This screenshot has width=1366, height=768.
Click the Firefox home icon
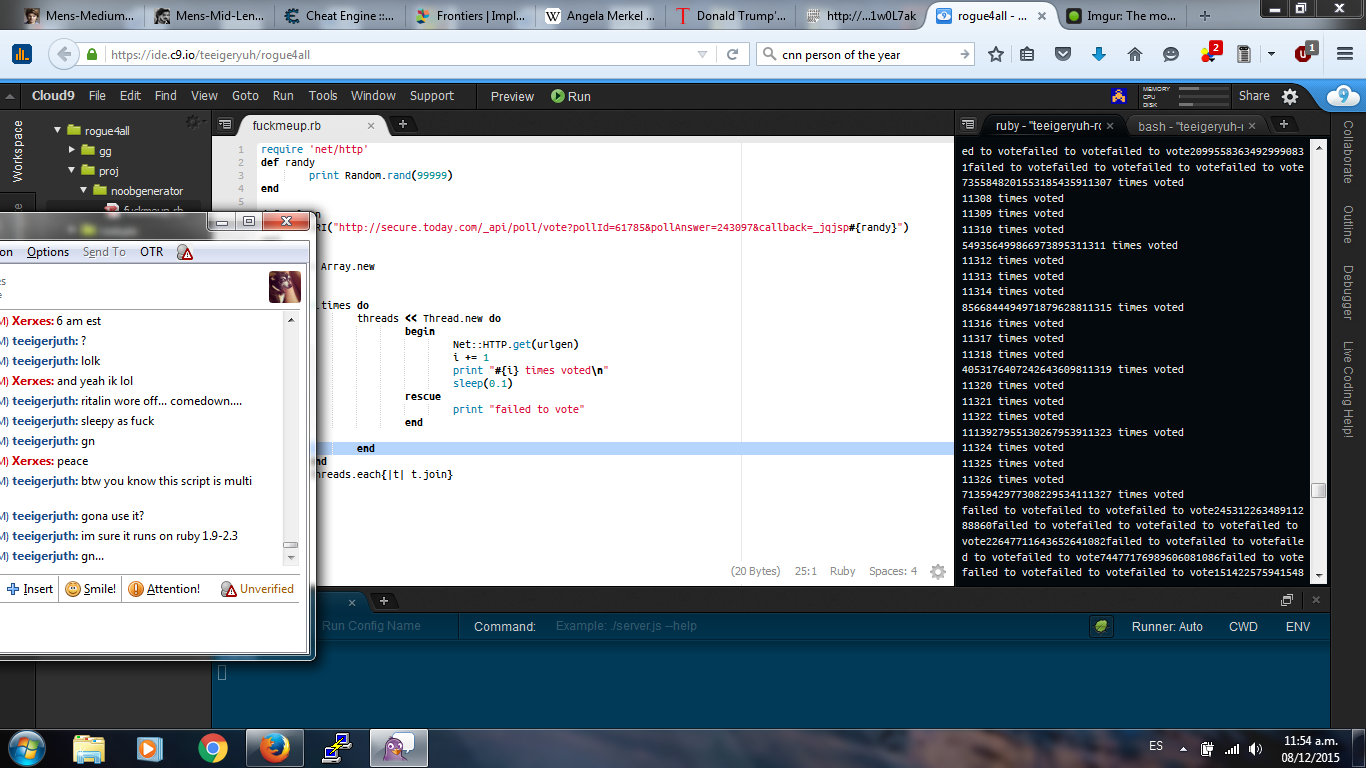point(1135,55)
